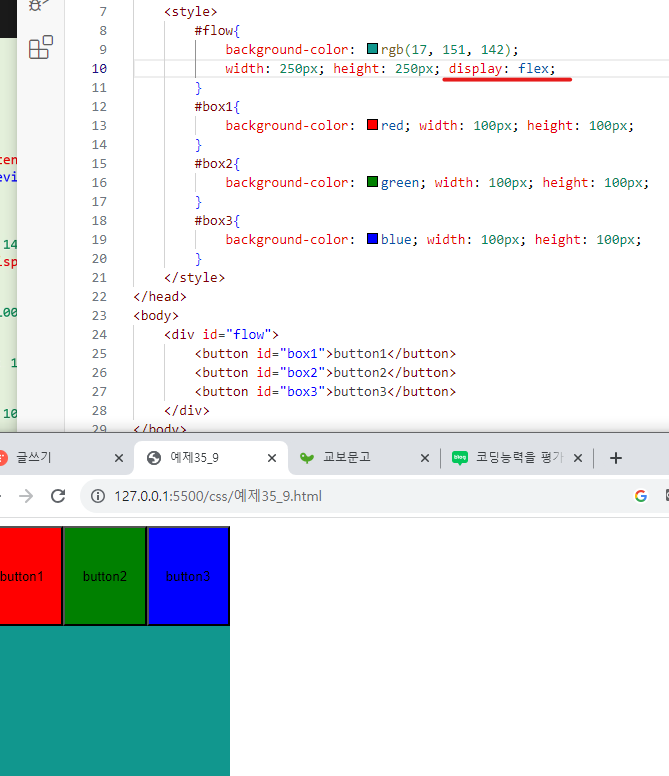Open a new browser tab
The width and height of the screenshot is (669, 776).
[x=616, y=458]
